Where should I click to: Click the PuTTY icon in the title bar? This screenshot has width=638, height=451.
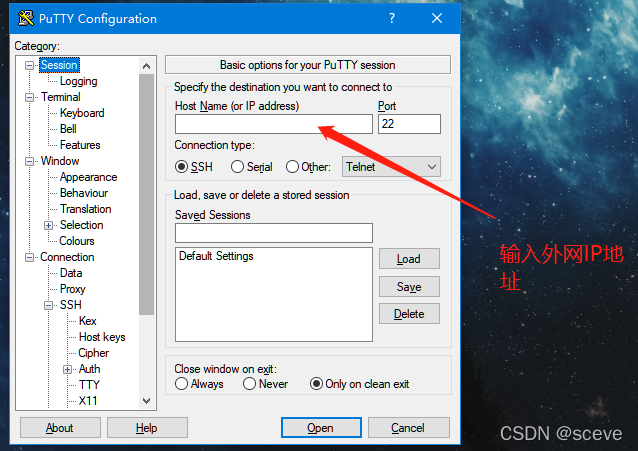(26, 18)
